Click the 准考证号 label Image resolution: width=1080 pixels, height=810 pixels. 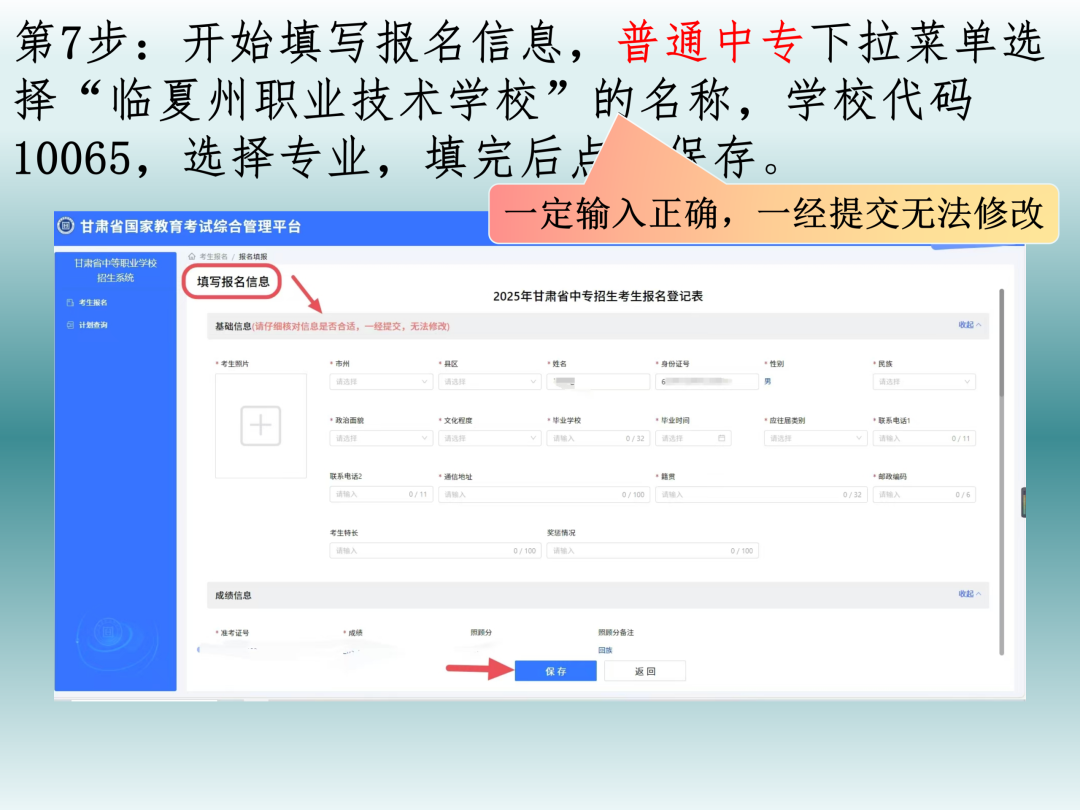(x=235, y=632)
